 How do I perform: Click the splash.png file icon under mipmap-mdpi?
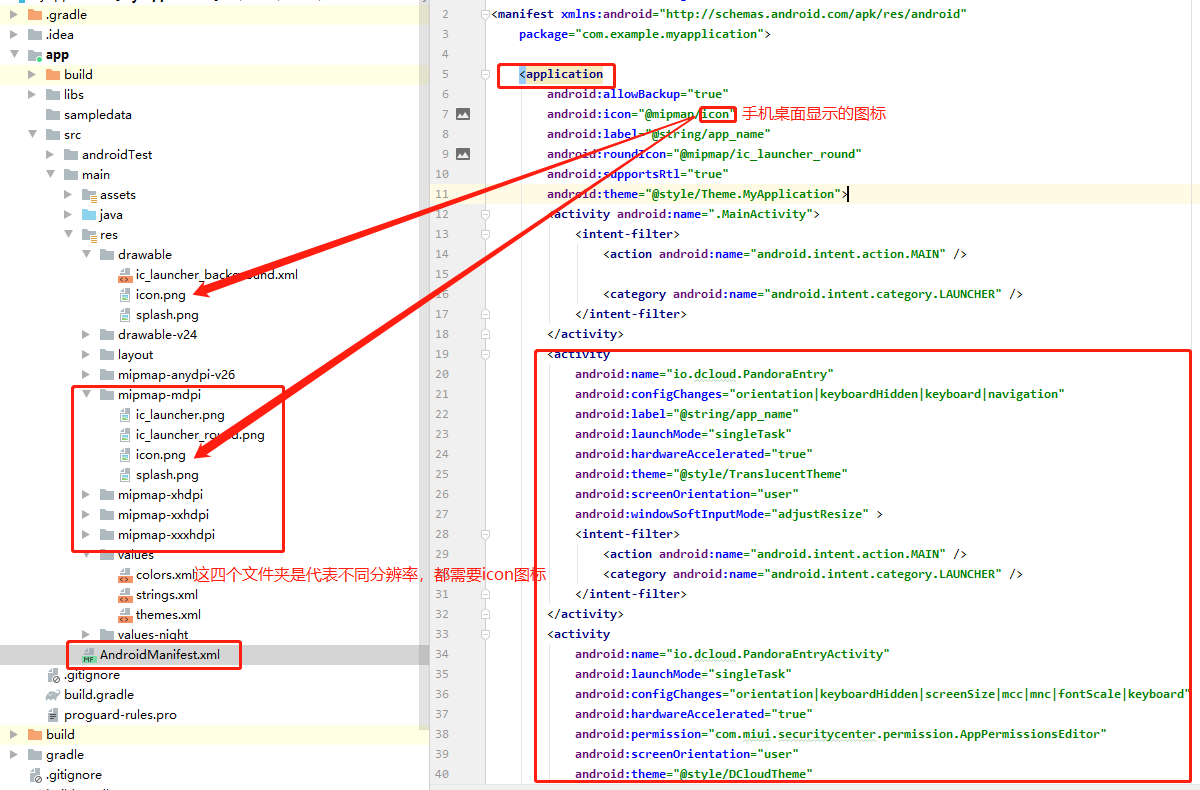click(x=125, y=475)
